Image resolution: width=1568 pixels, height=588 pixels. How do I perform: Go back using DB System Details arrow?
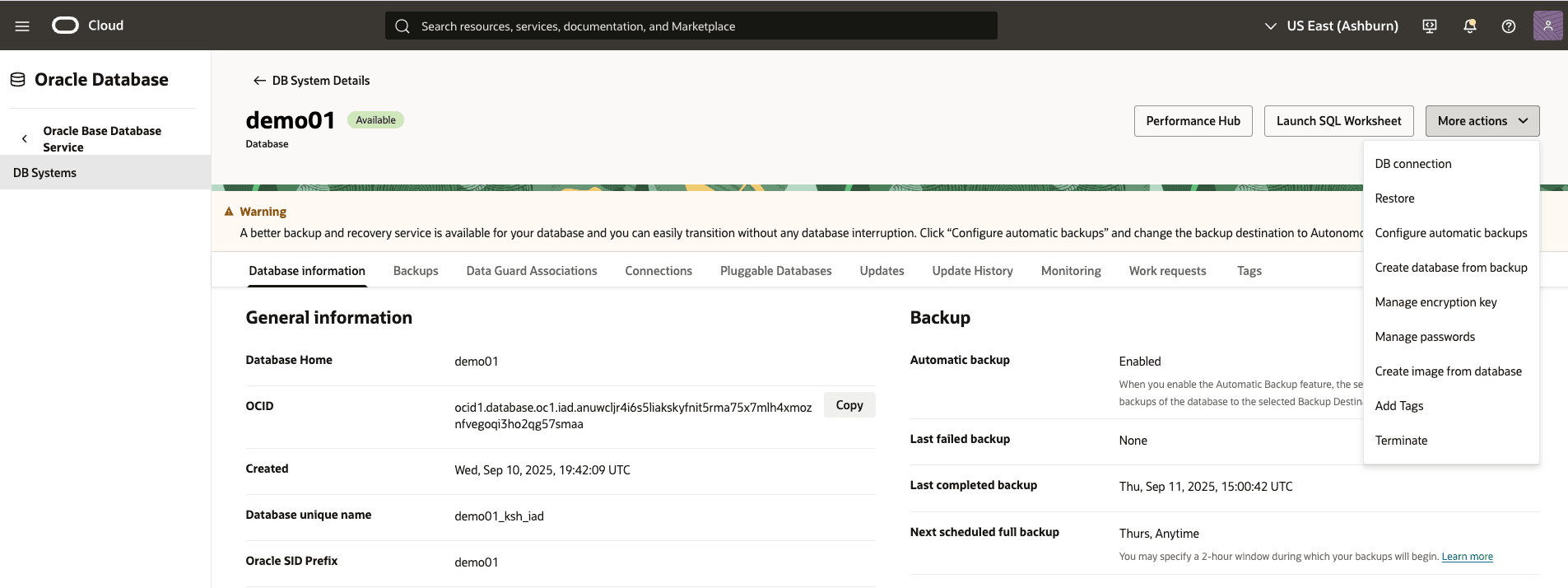(259, 81)
